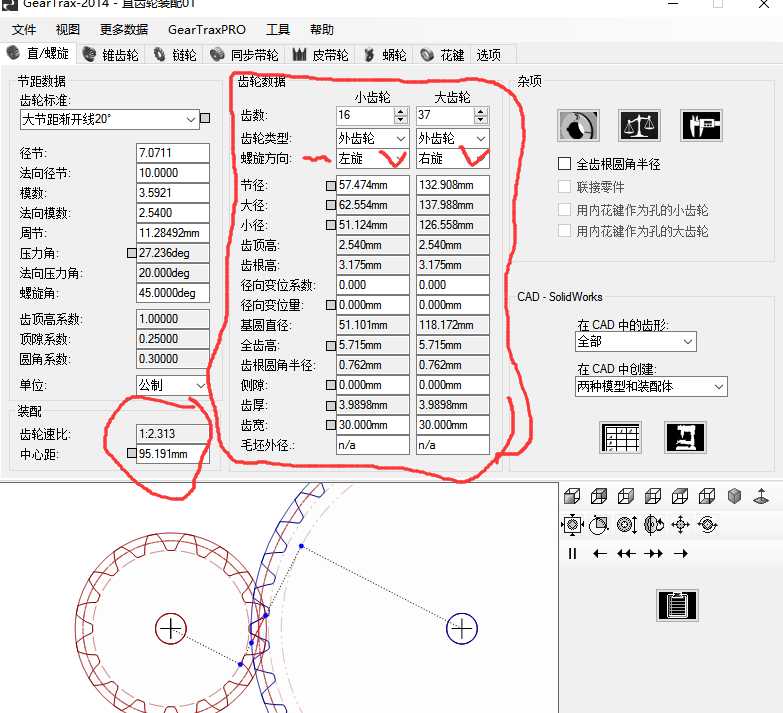This screenshot has width=783, height=713.
Task: Step animation forward with single right arrow
Action: click(681, 553)
